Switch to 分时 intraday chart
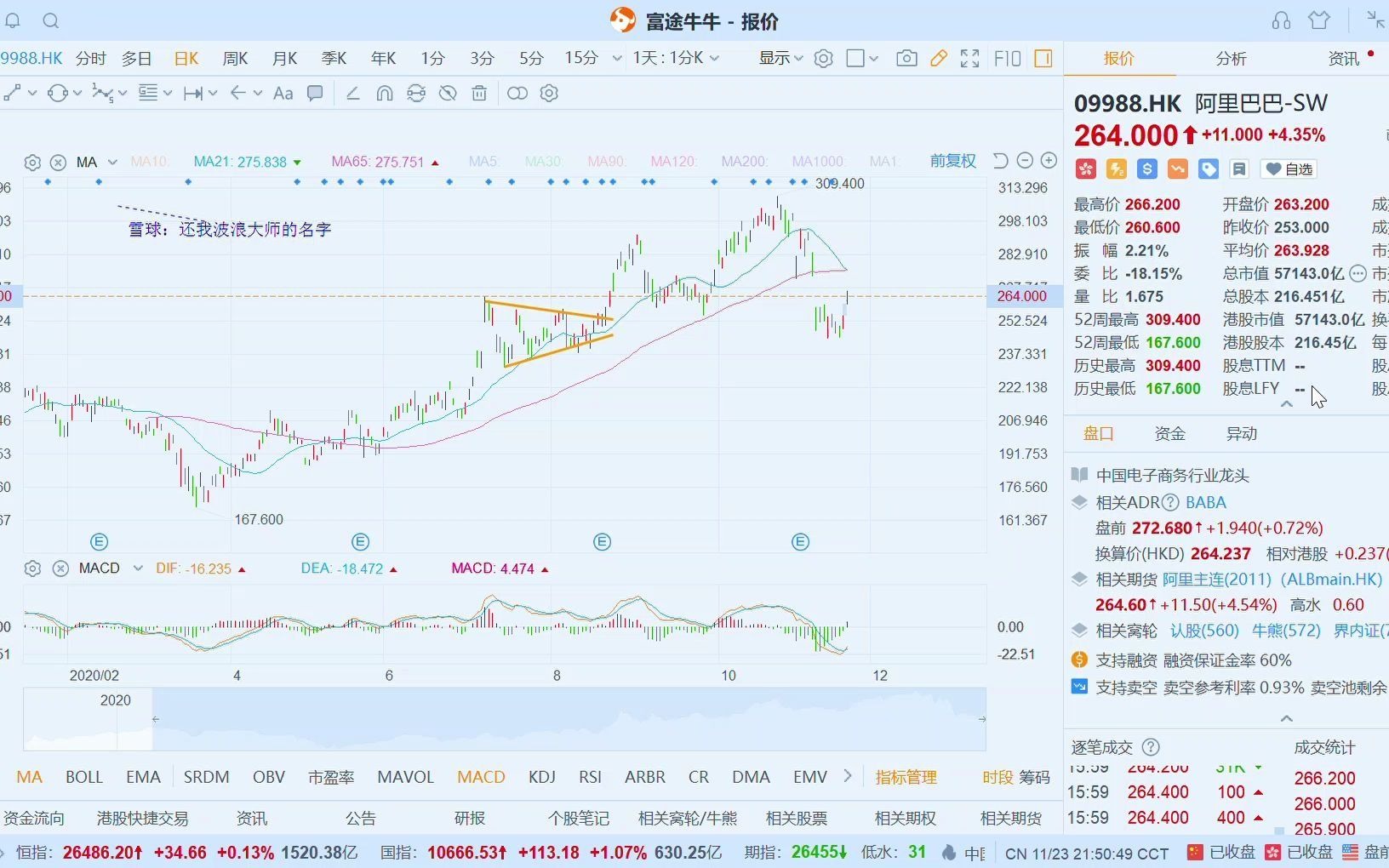This screenshot has height=868, width=1389. [x=91, y=58]
